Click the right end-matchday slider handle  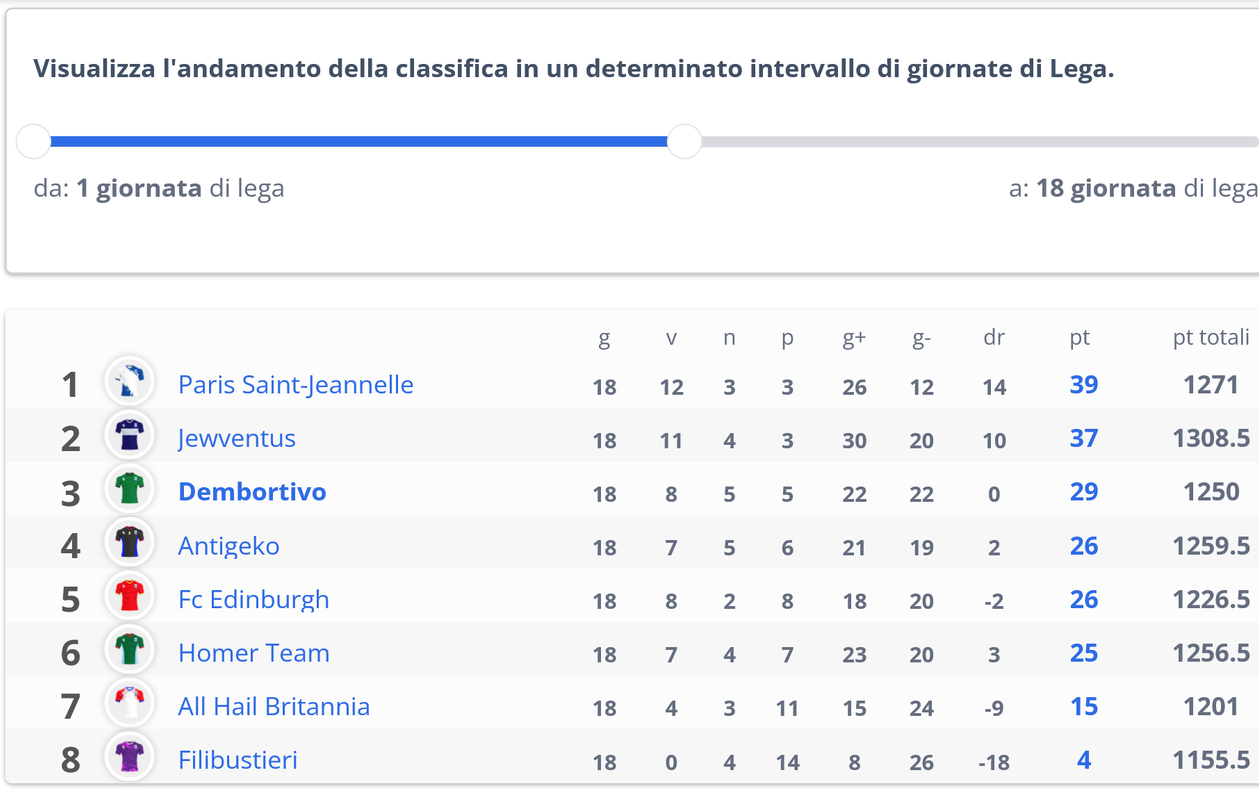click(684, 142)
